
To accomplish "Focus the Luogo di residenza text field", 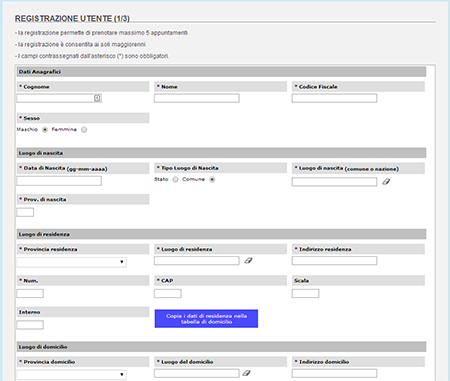I will [x=197, y=260].
